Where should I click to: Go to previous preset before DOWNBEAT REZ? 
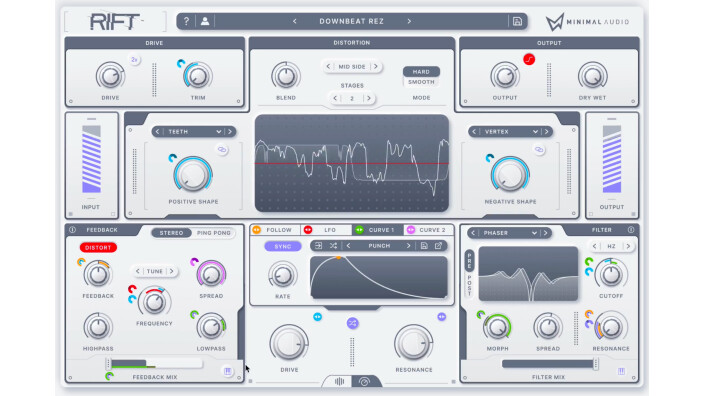[x=295, y=21]
